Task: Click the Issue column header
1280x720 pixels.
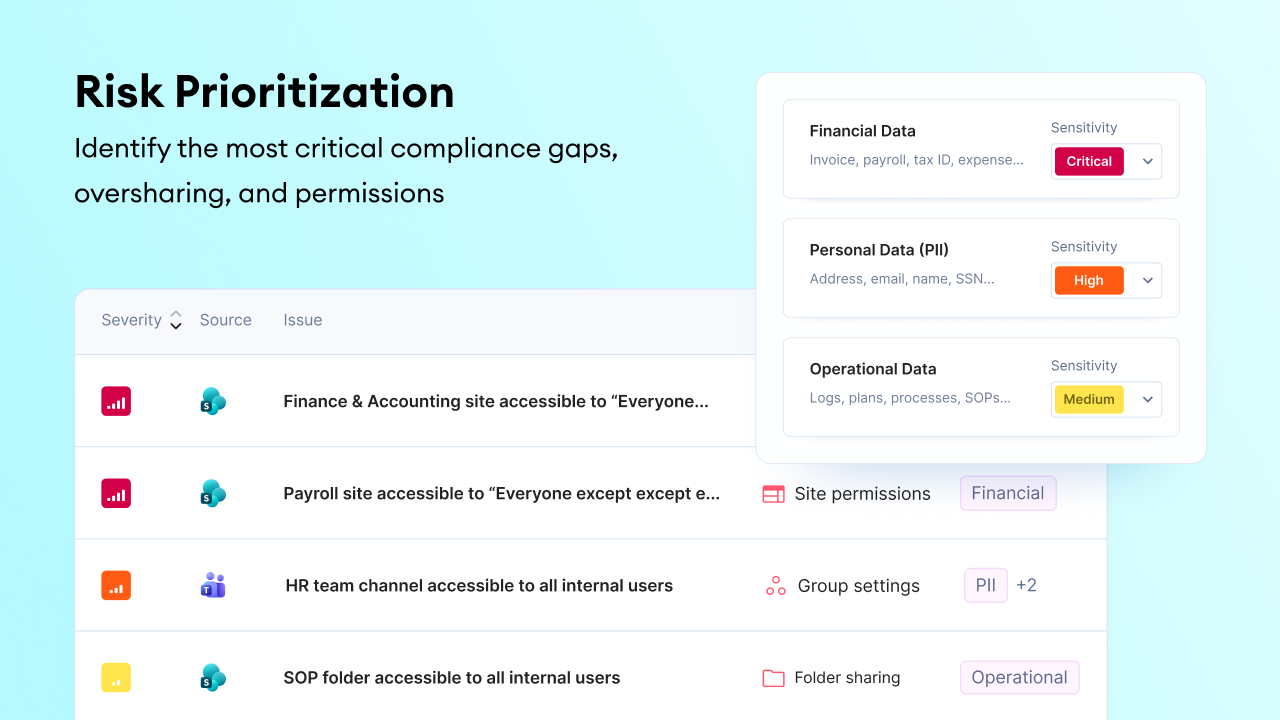Action: [303, 320]
